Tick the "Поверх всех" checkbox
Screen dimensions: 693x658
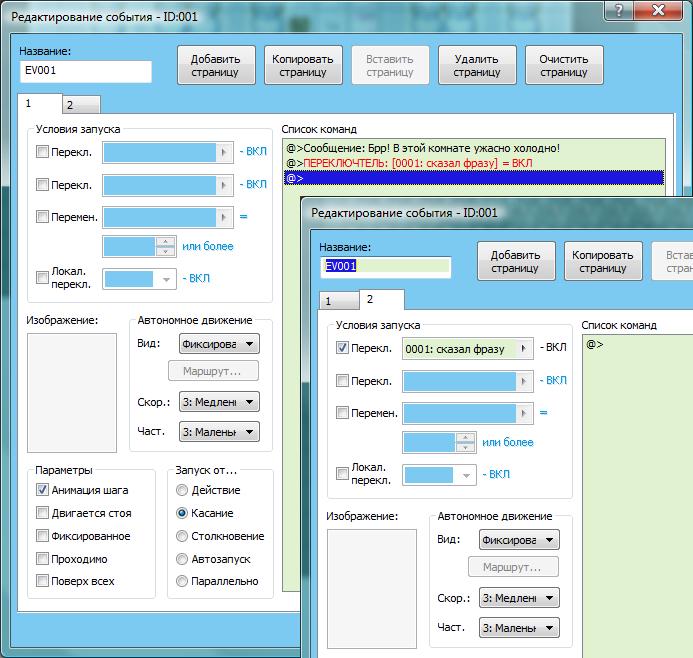[x=42, y=581]
